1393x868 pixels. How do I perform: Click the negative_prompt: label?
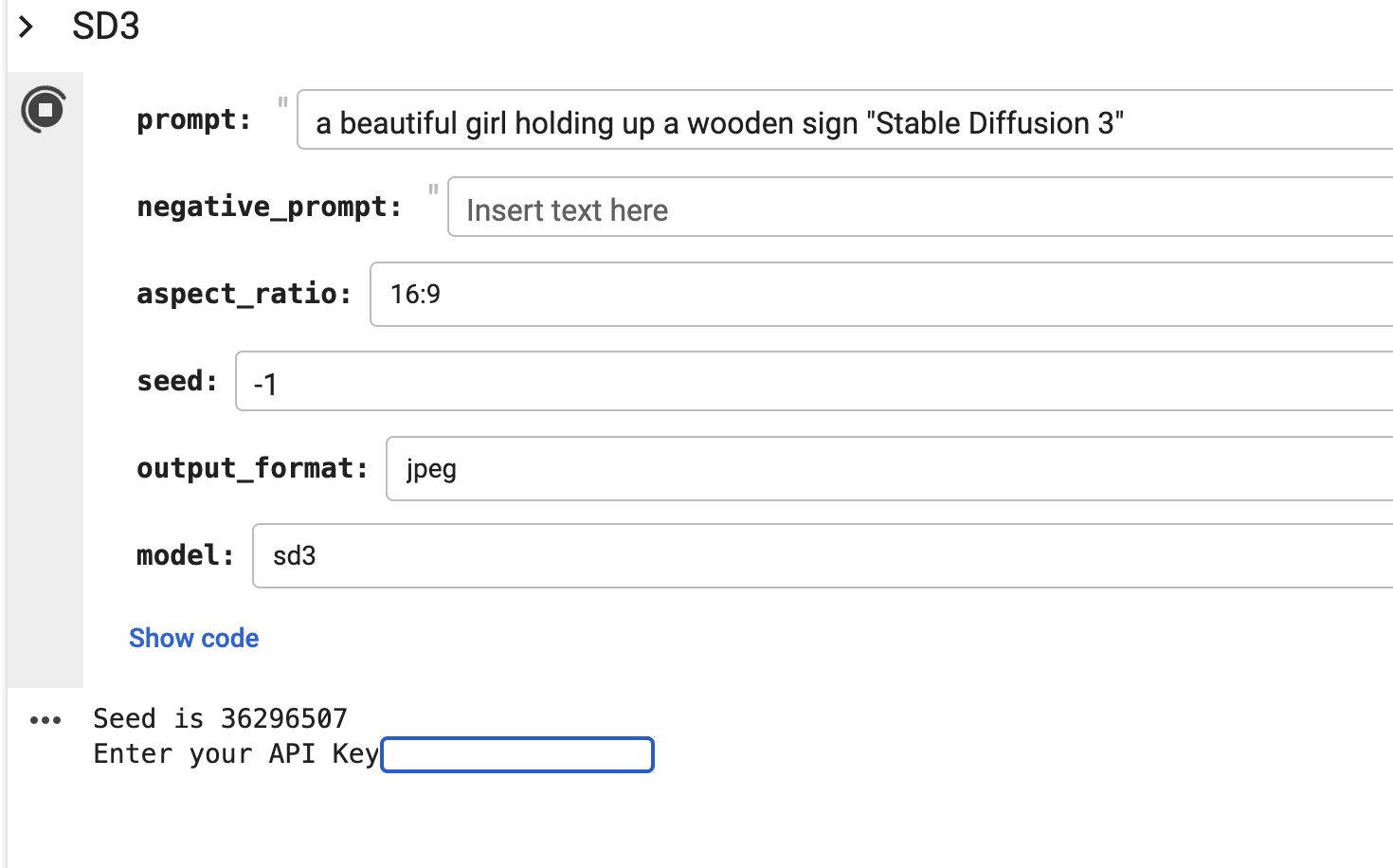(x=270, y=207)
